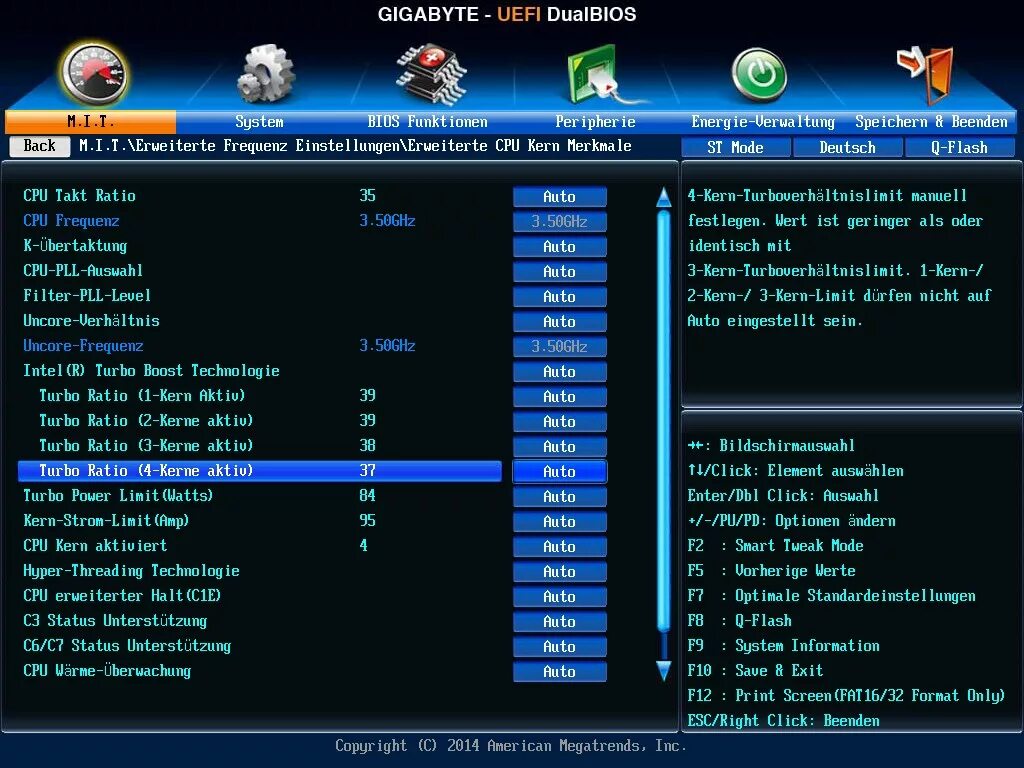1024x768 pixels.
Task: Select Turbo Ratio (2-Kerne aktiv) label
Action: point(146,421)
